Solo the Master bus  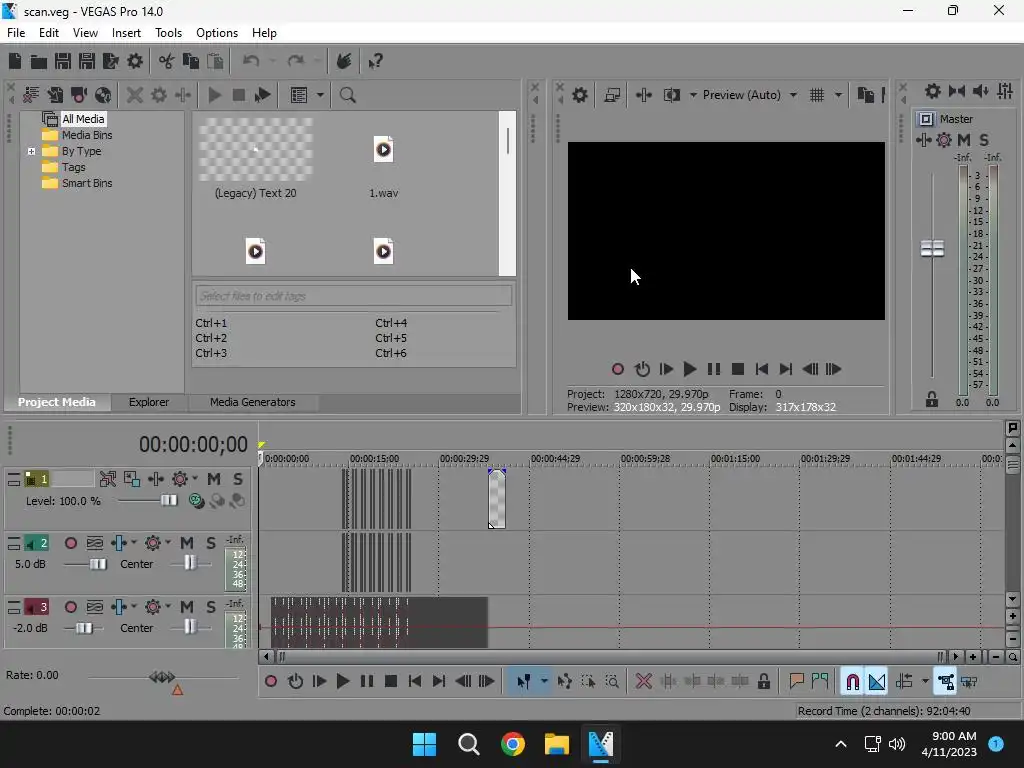tap(984, 140)
